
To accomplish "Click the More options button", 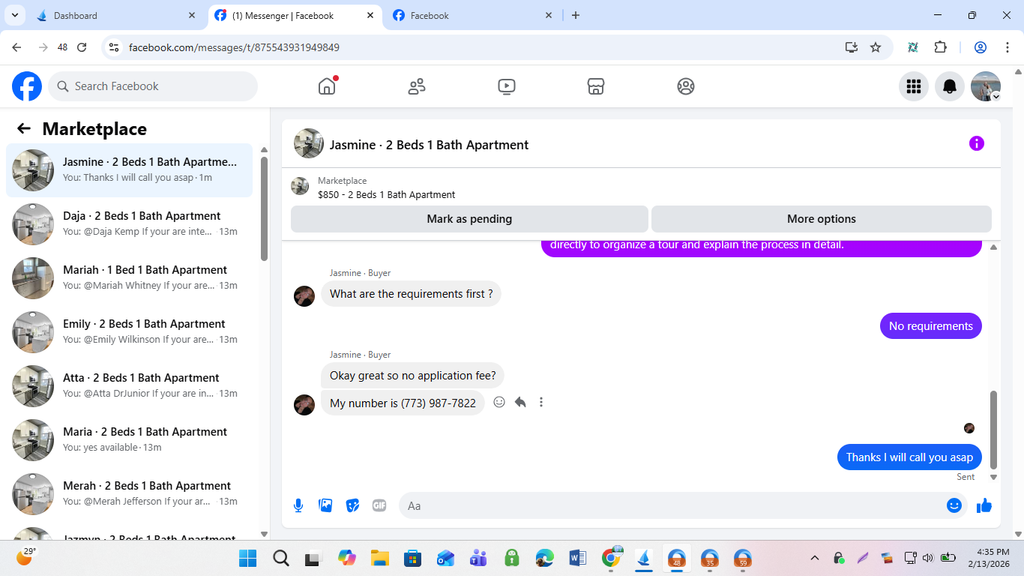I will click(x=821, y=219).
